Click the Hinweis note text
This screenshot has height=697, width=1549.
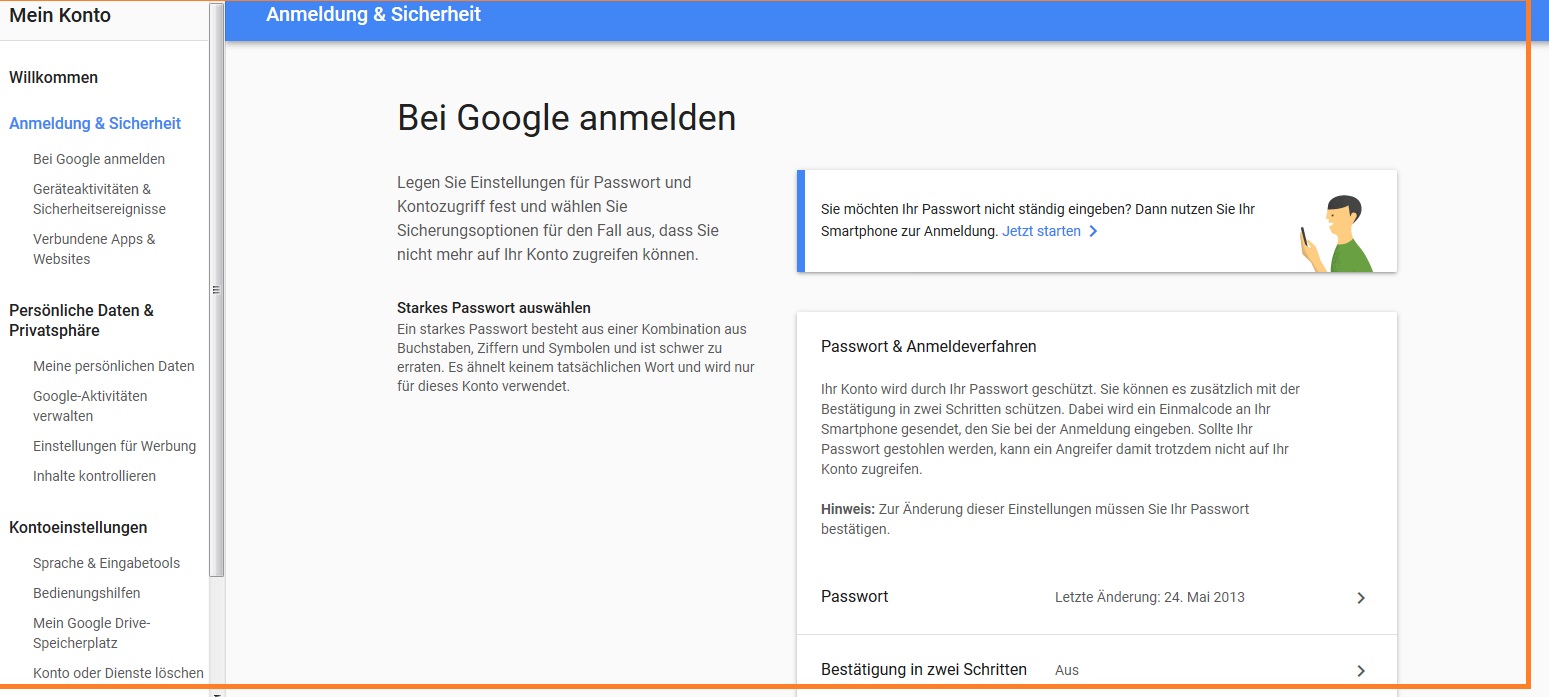1035,519
